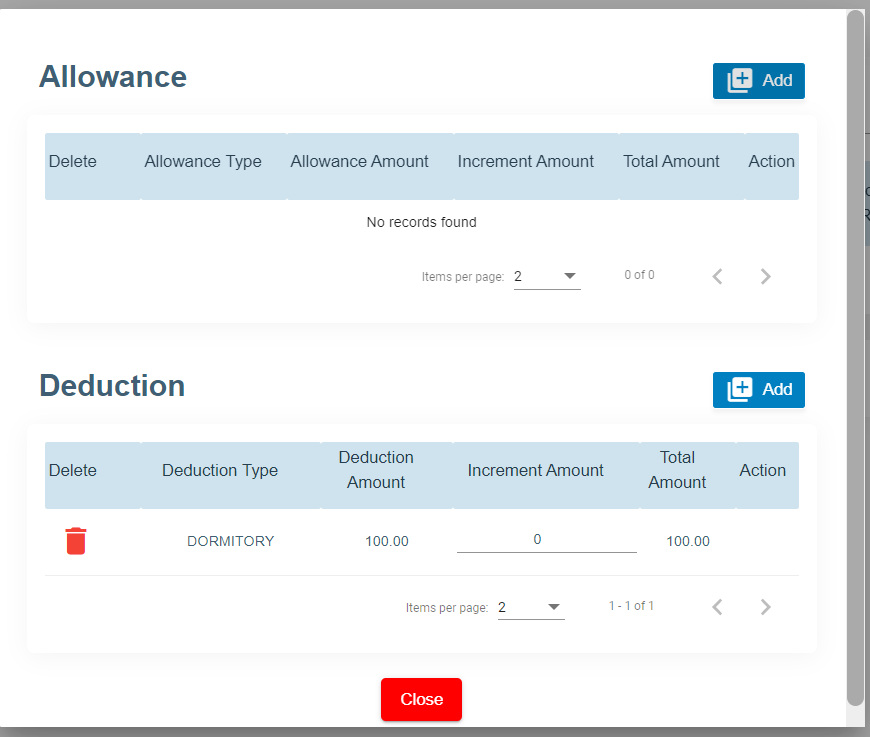This screenshot has height=737, width=870.
Task: Go to next page of Deduction table
Action: tap(766, 607)
